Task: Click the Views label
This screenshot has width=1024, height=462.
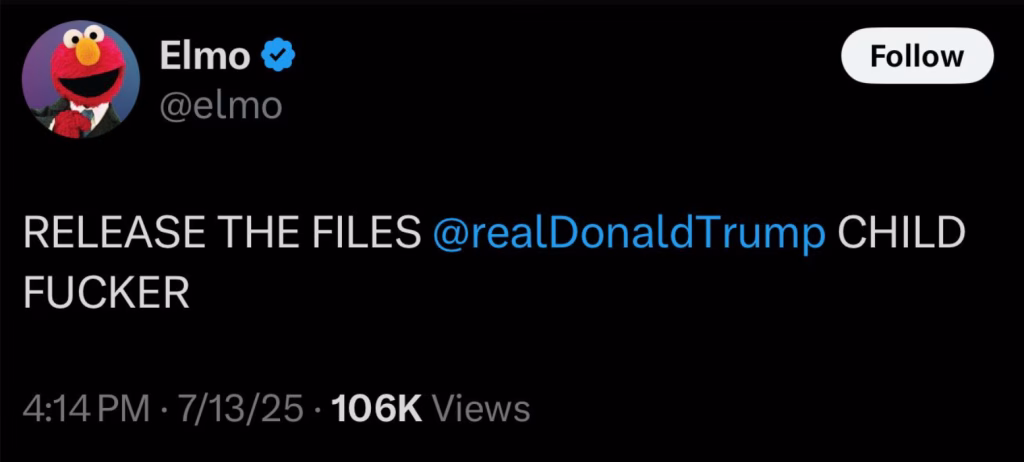Action: pyautogui.click(x=482, y=409)
